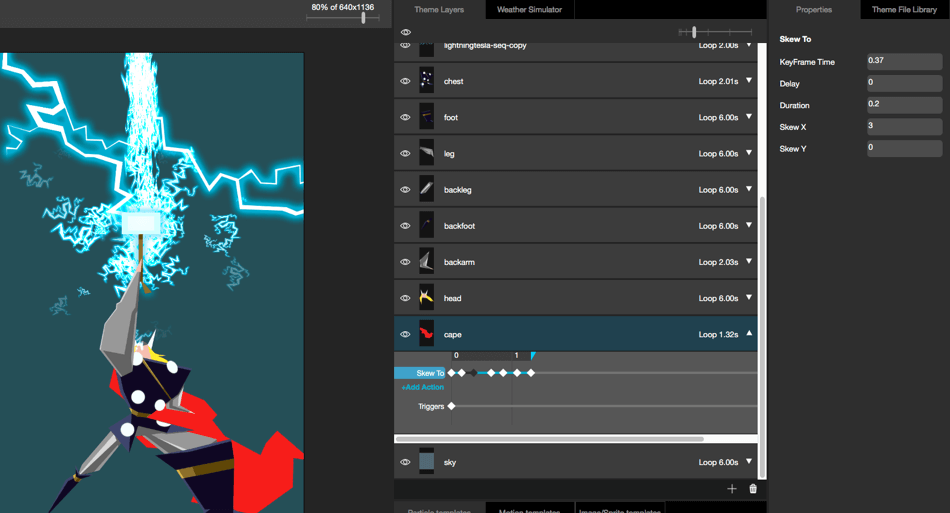Hide the cape layer
Image resolution: width=950 pixels, height=513 pixels.
pyautogui.click(x=405, y=334)
